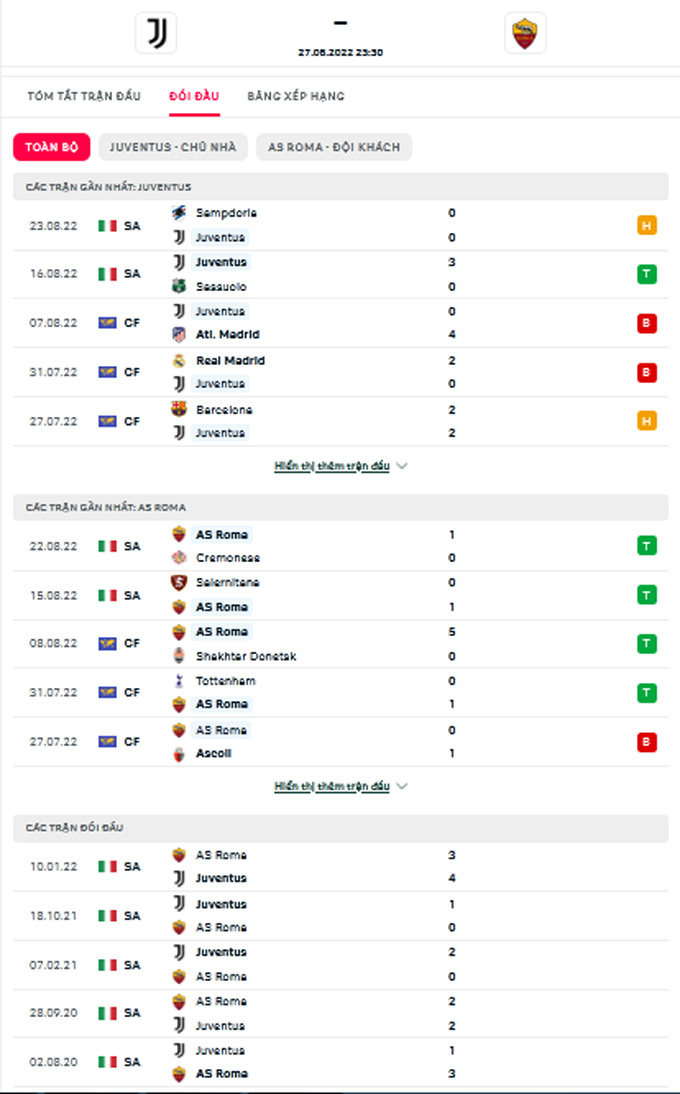This screenshot has width=680, height=1094.
Task: Click the Sampdoria team logo
Action: click(x=179, y=213)
